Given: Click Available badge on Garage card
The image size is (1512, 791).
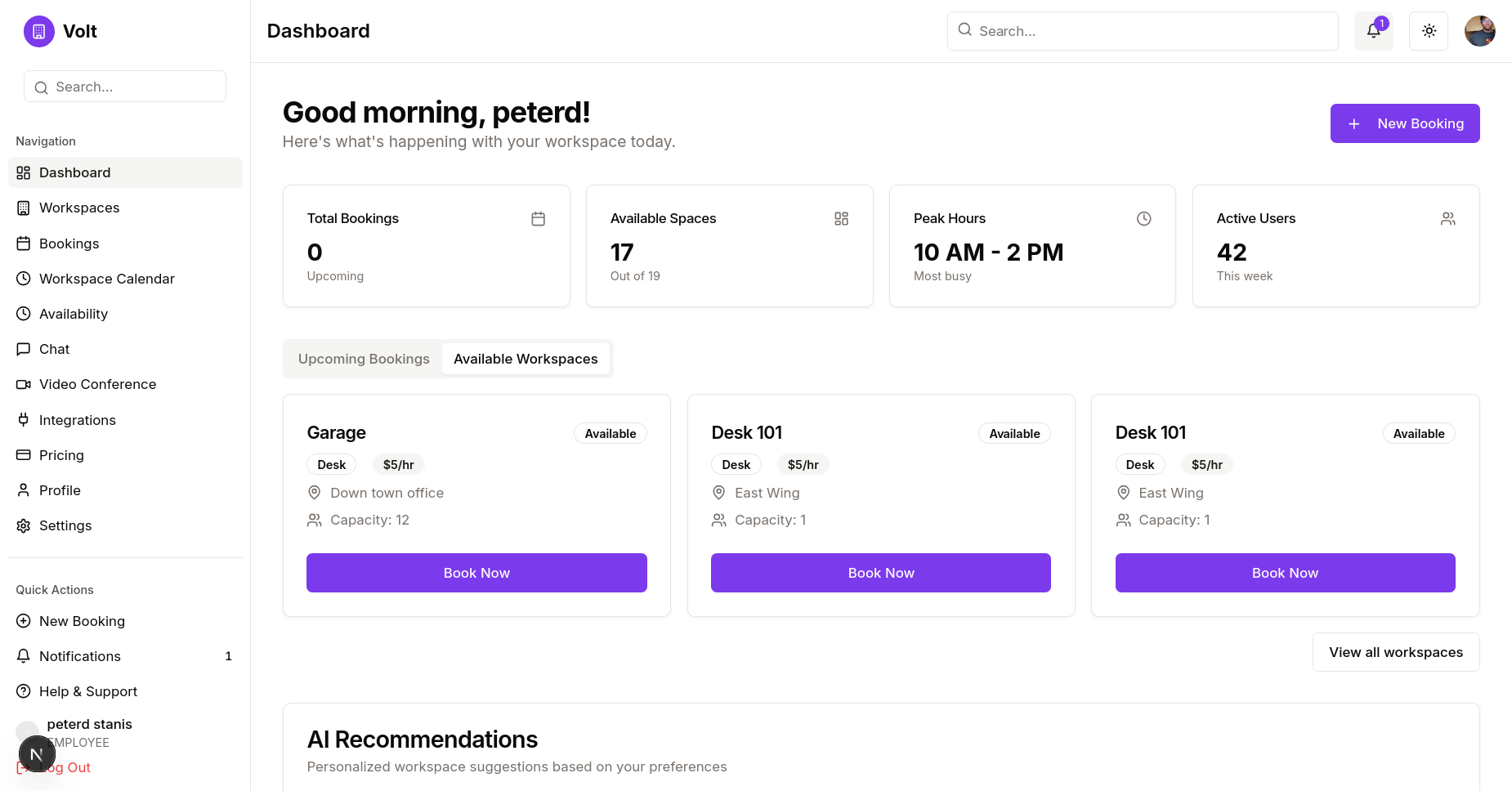Looking at the screenshot, I should [x=611, y=434].
